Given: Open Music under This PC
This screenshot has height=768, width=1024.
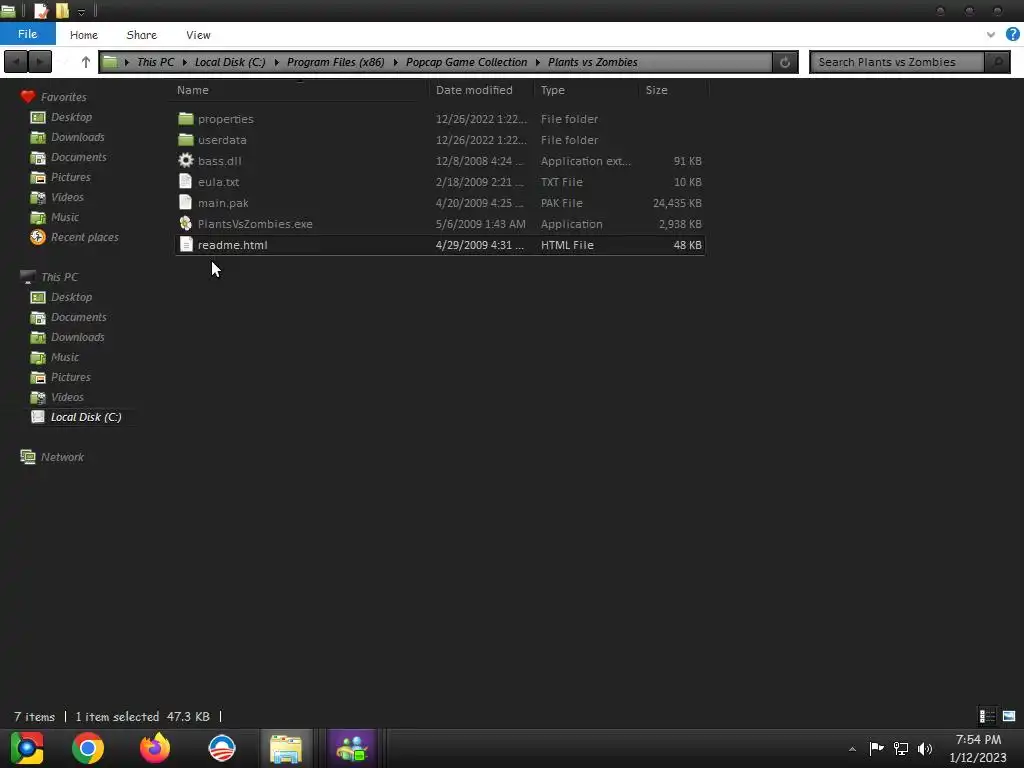Looking at the screenshot, I should 65,357.
